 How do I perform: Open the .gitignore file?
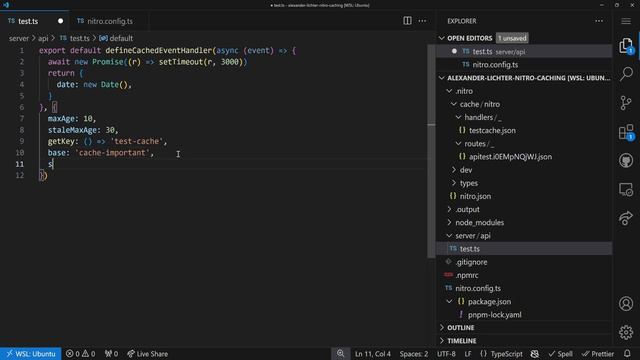(x=524, y=262)
